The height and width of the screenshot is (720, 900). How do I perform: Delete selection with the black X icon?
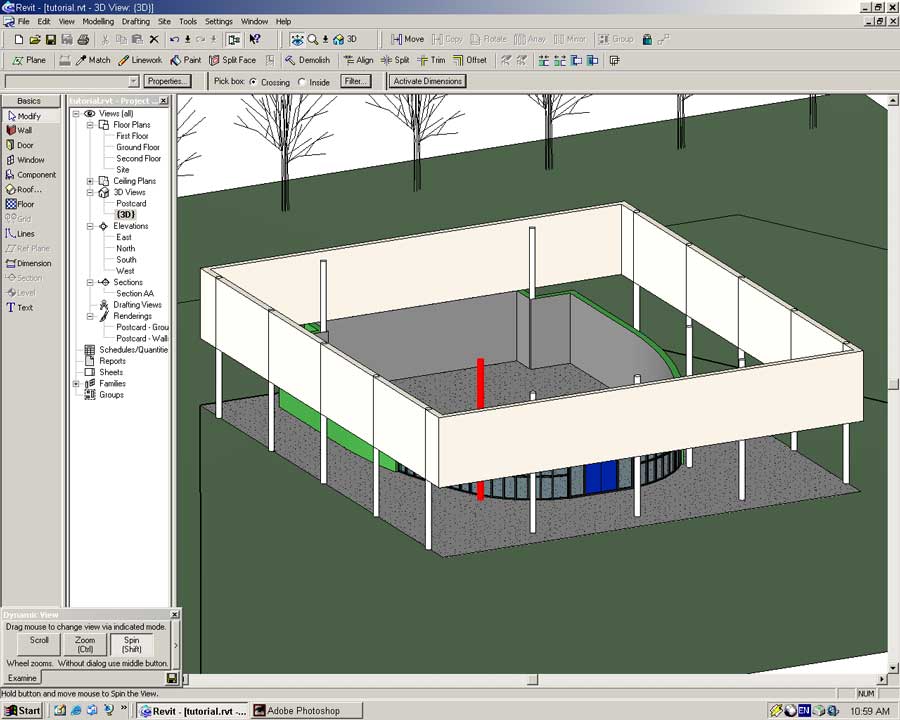154,40
